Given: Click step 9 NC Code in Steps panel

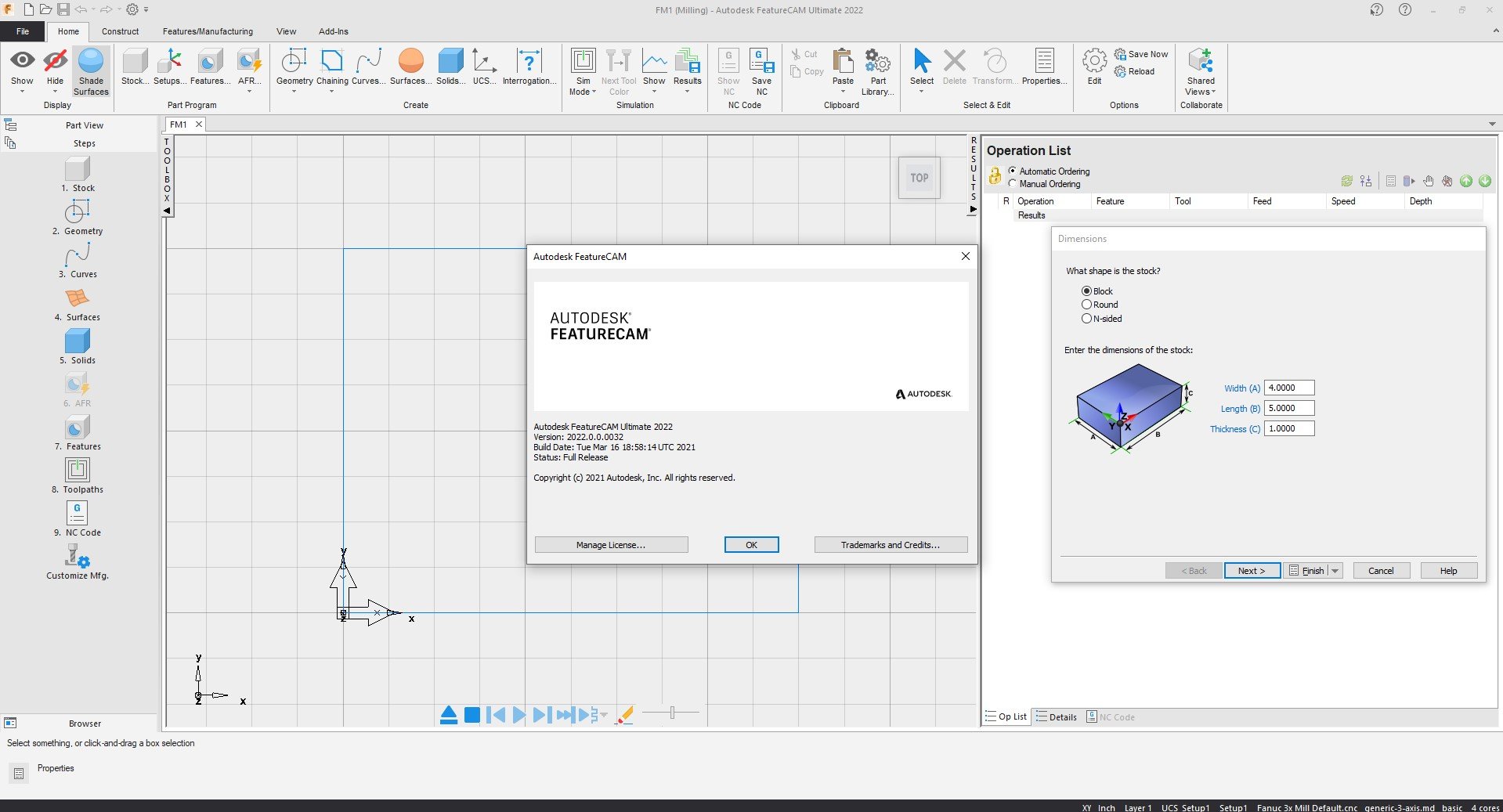Looking at the screenshot, I should click(78, 518).
